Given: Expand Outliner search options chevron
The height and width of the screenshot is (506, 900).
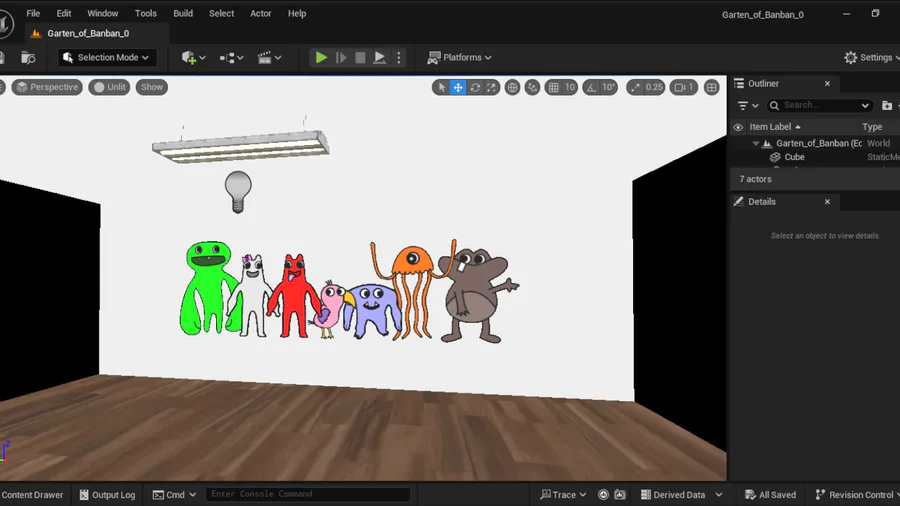Looking at the screenshot, I should [x=865, y=106].
